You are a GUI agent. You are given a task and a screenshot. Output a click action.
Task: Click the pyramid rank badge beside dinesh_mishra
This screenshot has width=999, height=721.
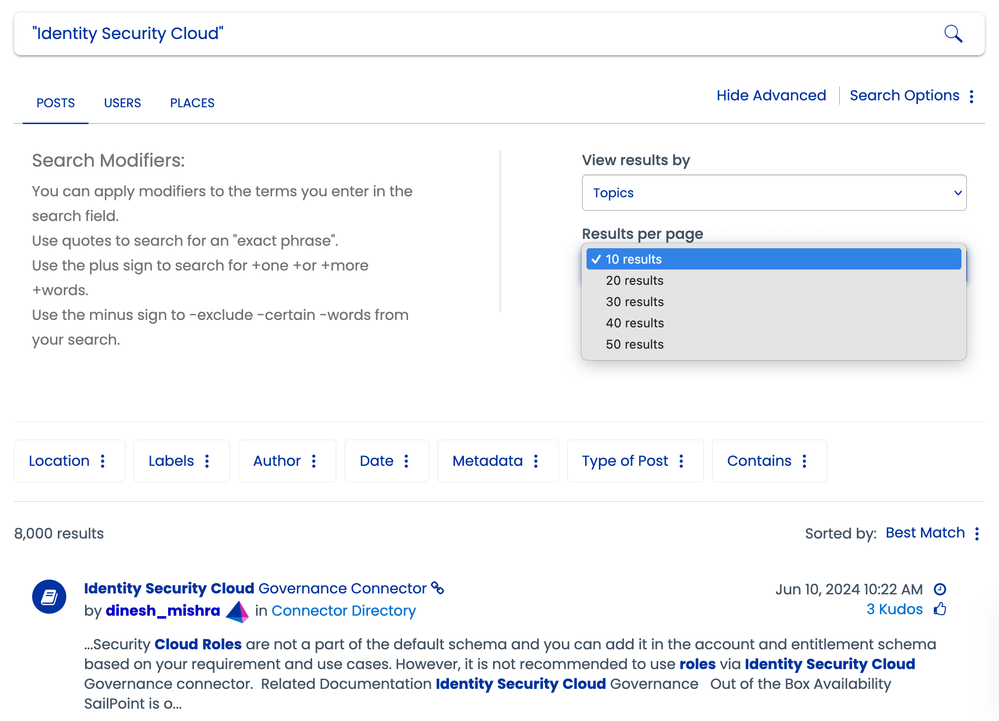click(x=237, y=611)
